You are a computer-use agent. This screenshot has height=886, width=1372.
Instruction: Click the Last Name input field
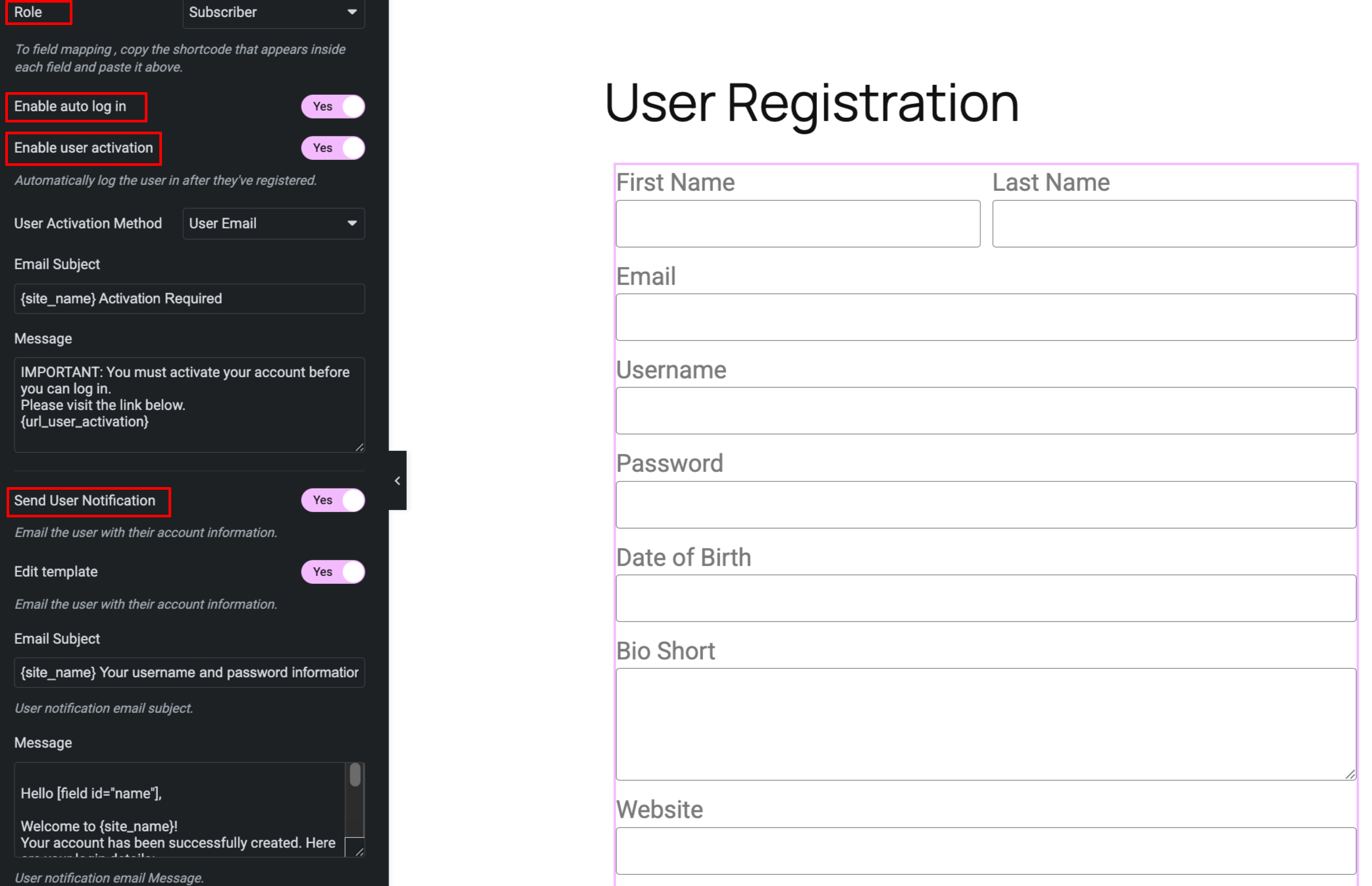click(1174, 223)
